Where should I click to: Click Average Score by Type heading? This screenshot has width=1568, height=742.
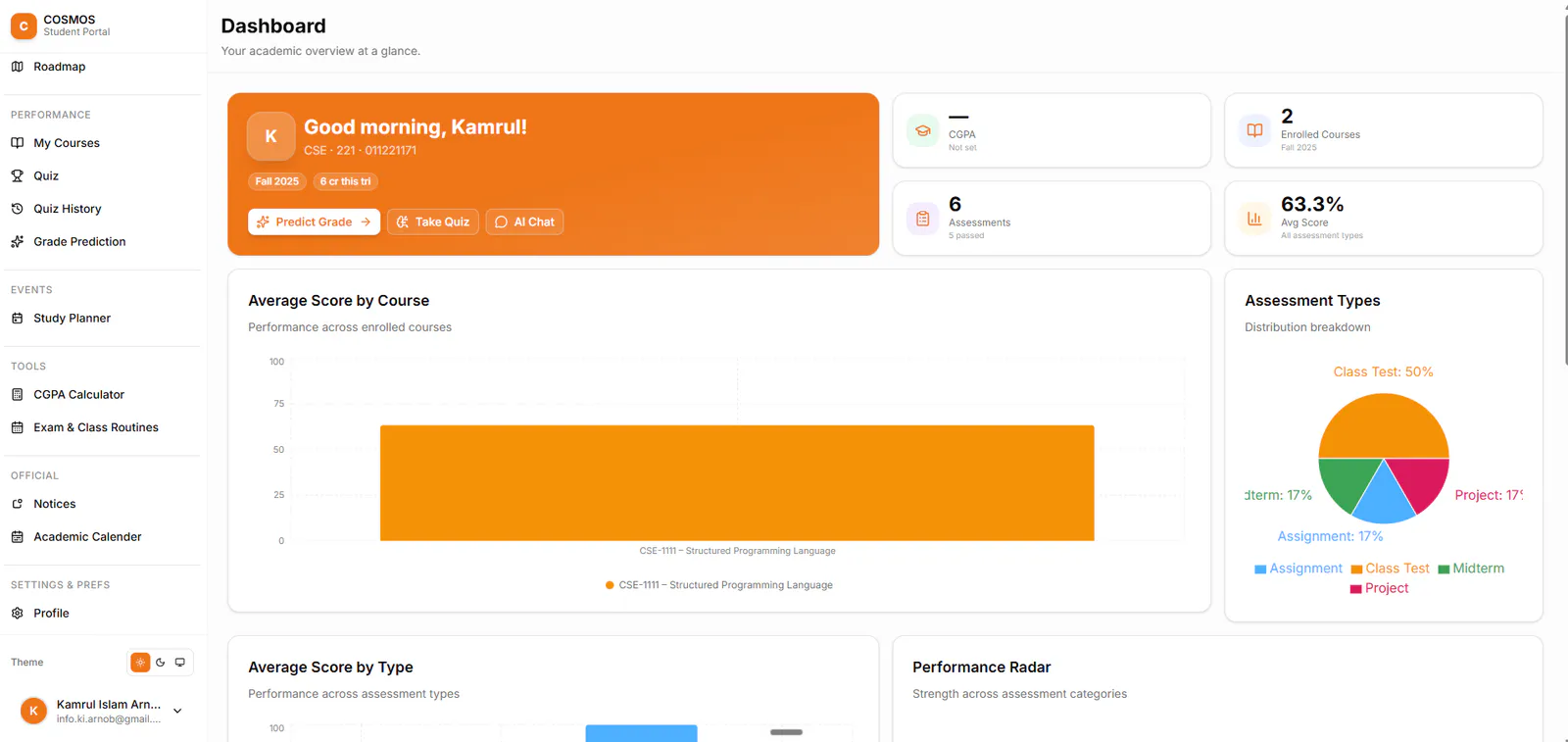(330, 668)
